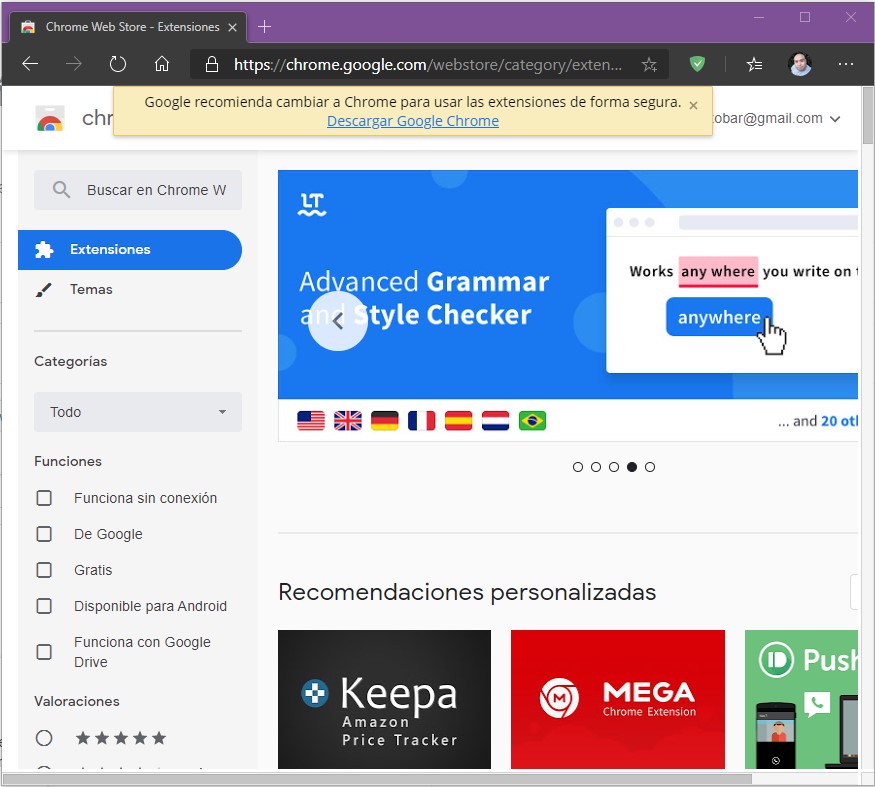The height and width of the screenshot is (787, 875).
Task: Reload the page with refresh icon
Action: coord(118,64)
